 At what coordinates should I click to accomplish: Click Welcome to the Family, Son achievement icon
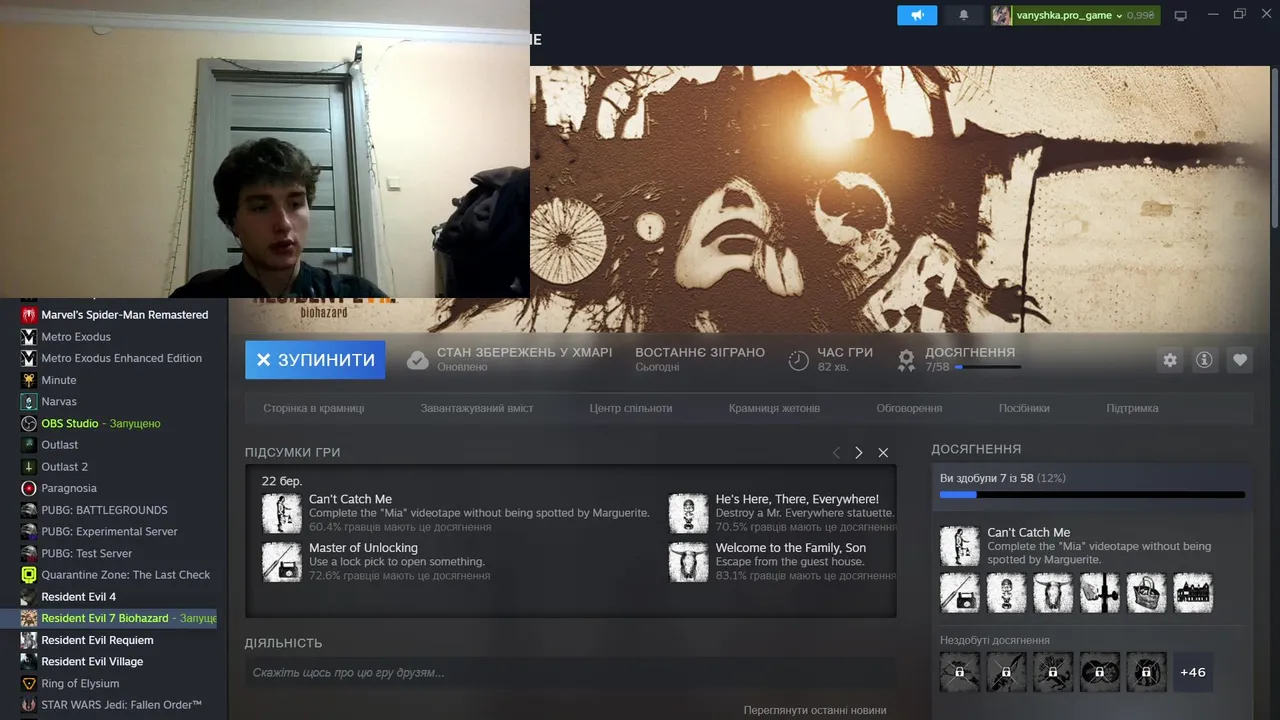click(x=688, y=562)
